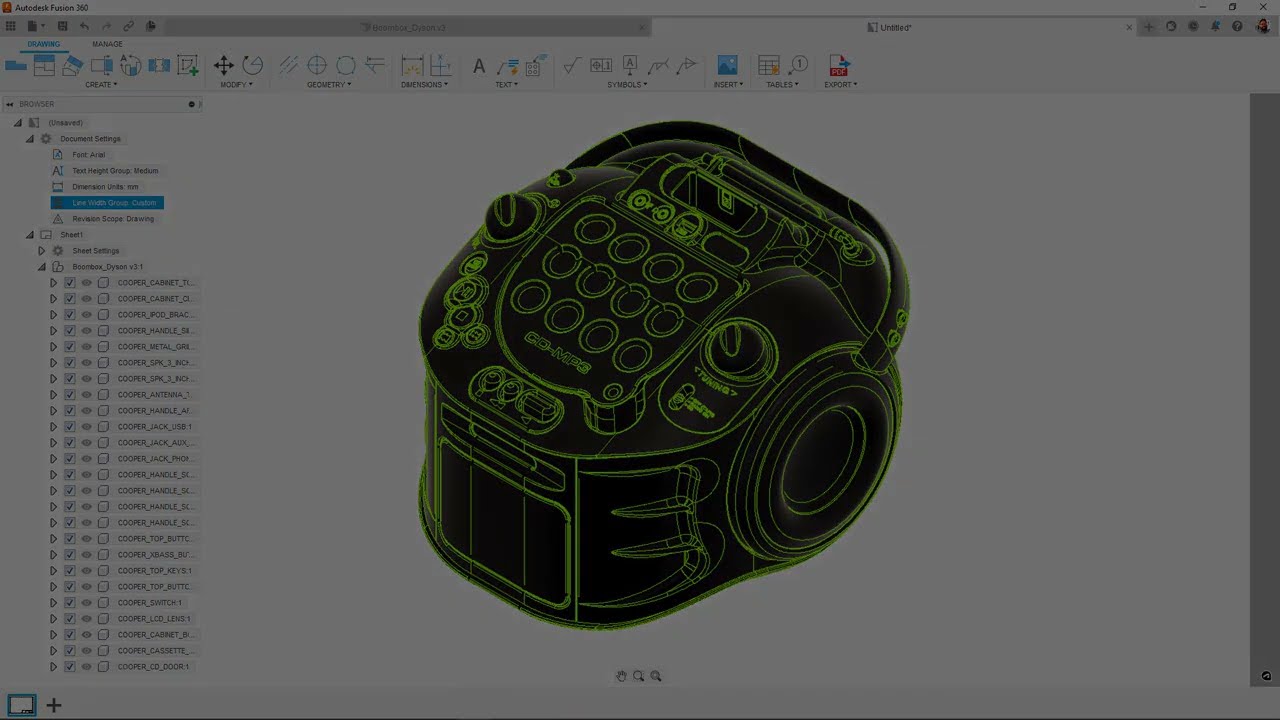Select the Detail View tool
Viewport: 1280px width, 720px height.
[x=102, y=66]
